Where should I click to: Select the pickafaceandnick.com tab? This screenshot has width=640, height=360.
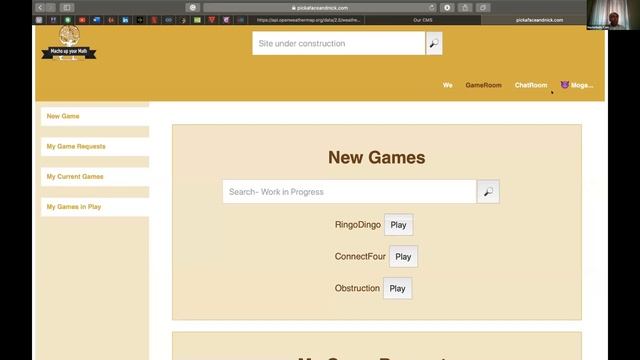tap(539, 20)
